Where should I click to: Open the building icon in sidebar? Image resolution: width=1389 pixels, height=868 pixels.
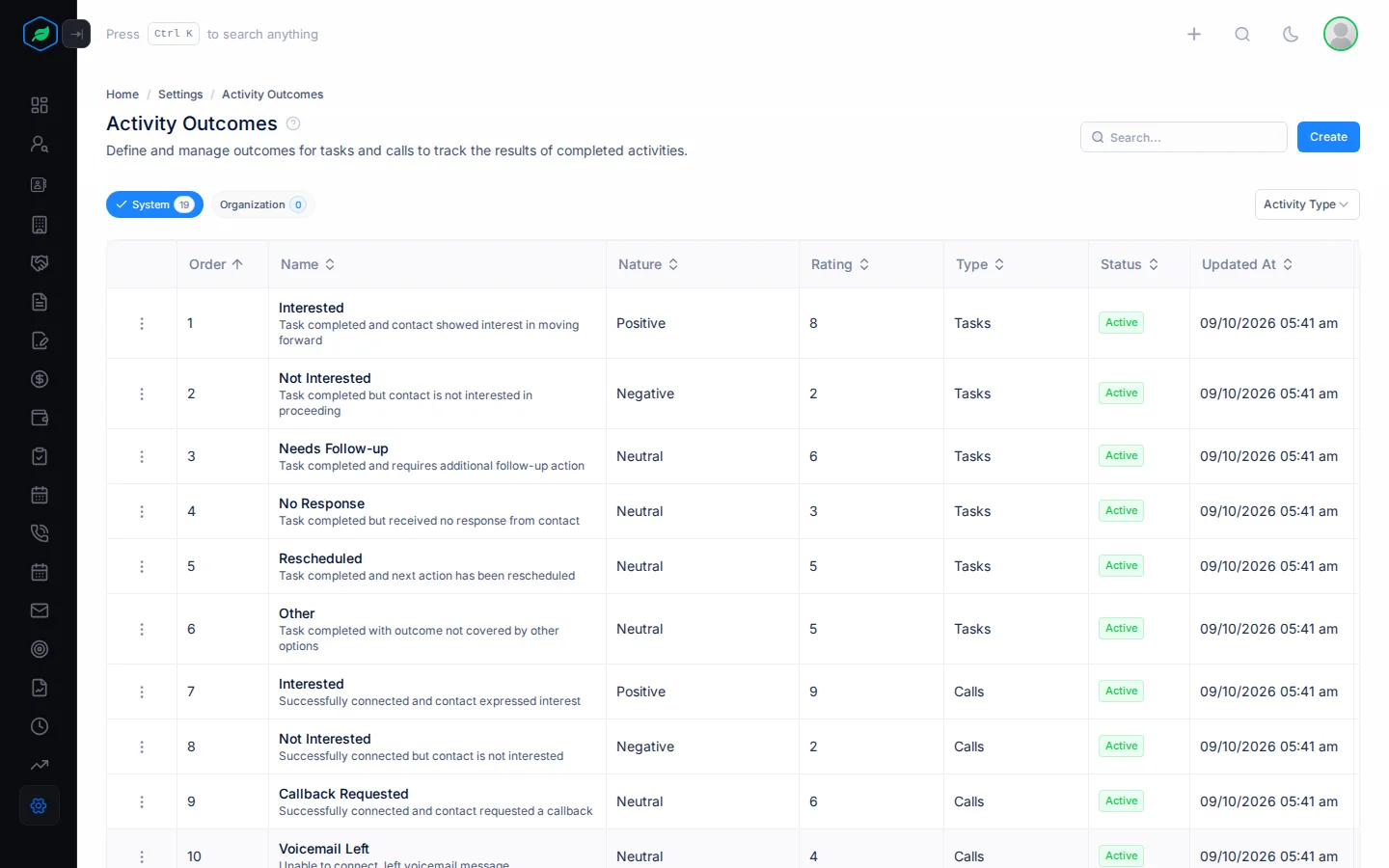[40, 225]
